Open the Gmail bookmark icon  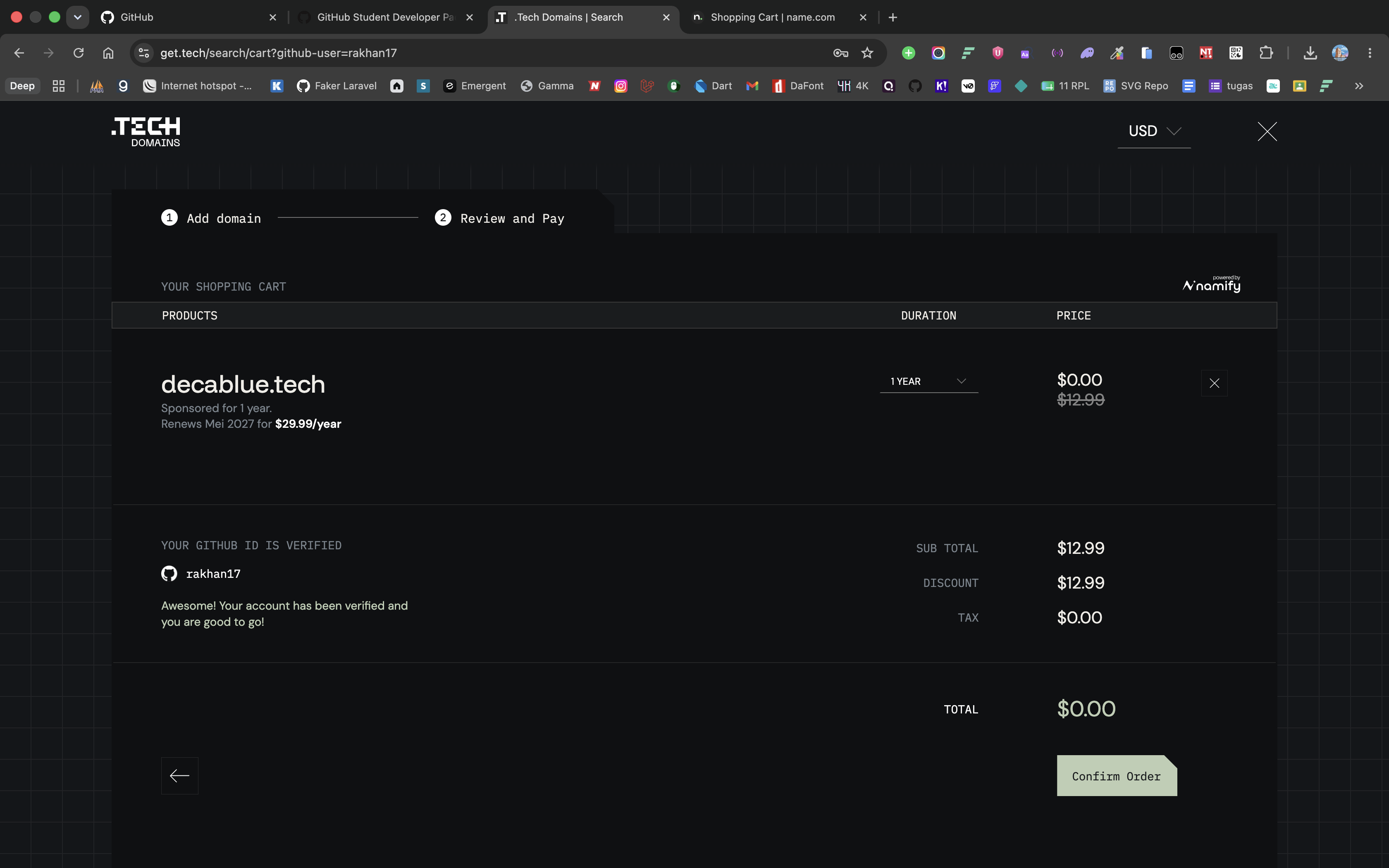752,86
